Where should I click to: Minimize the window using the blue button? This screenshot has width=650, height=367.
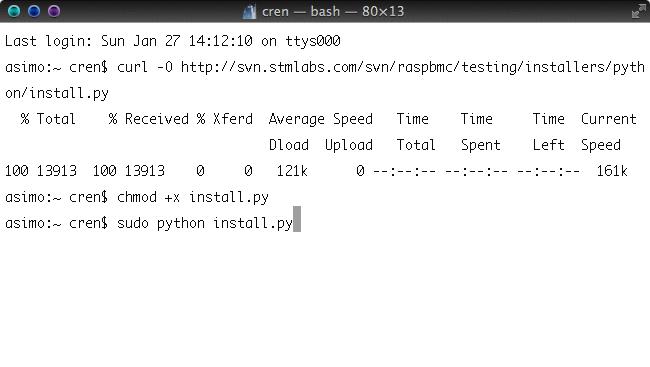point(34,11)
